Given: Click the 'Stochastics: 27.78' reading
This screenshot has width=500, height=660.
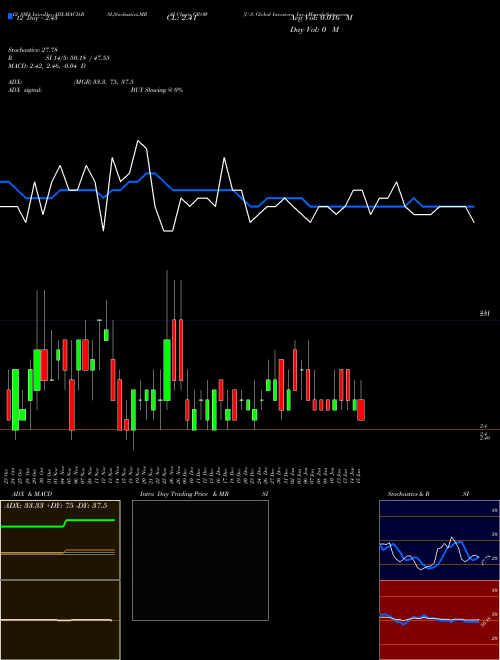Looking at the screenshot, I should (33, 50).
